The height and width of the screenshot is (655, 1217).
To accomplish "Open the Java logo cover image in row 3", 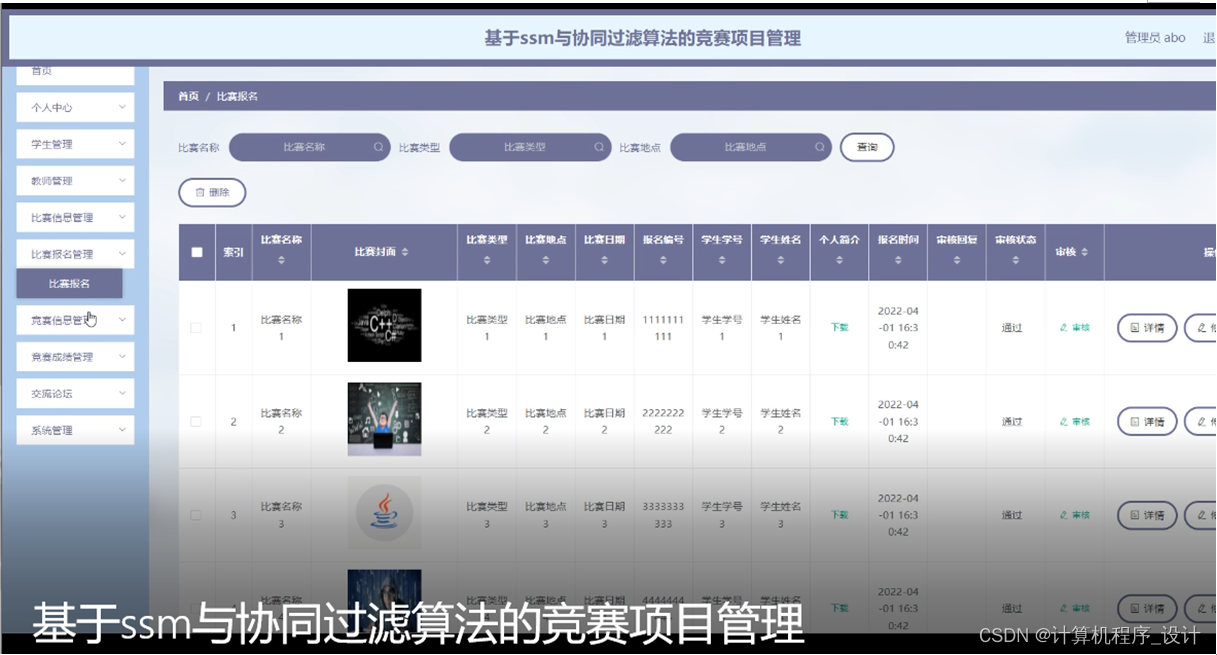I will pos(384,513).
